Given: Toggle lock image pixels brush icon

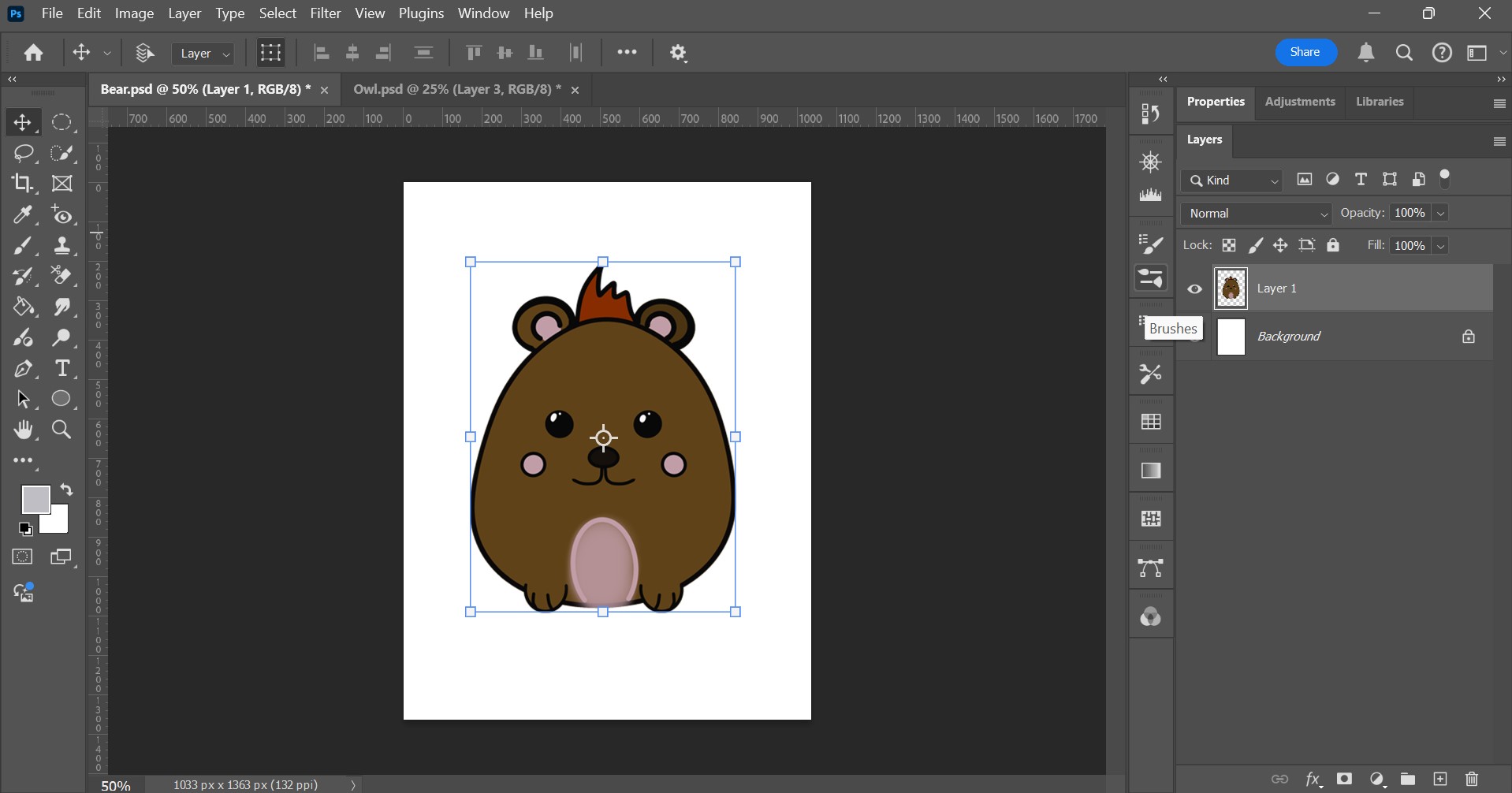Looking at the screenshot, I should [x=1256, y=245].
